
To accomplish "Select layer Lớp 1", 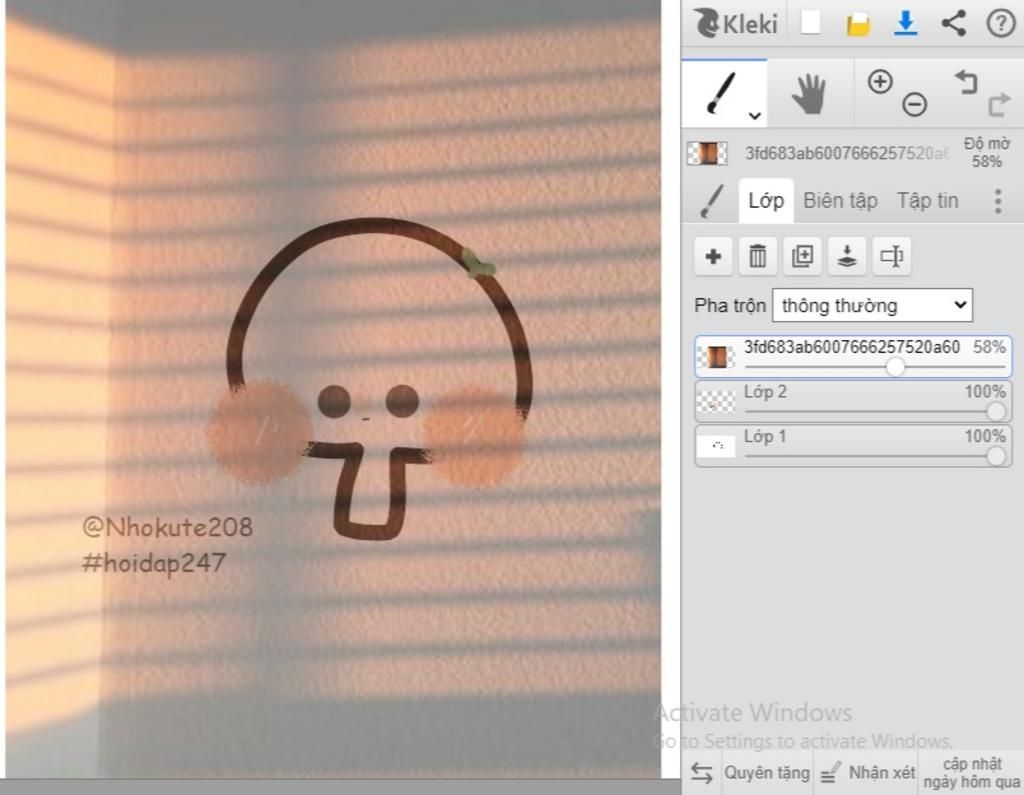I will point(853,446).
